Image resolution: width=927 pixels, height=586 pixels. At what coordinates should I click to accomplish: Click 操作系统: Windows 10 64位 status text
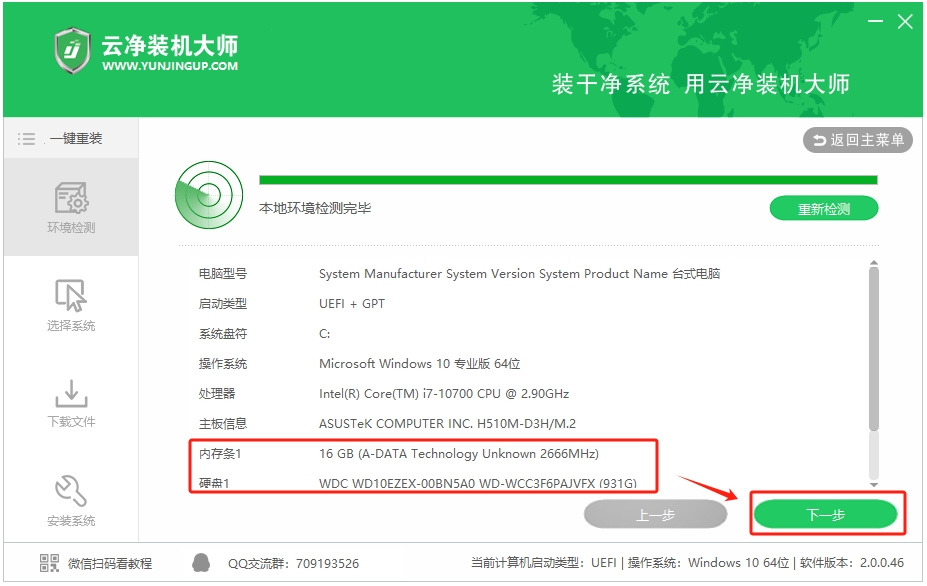[x=708, y=563]
